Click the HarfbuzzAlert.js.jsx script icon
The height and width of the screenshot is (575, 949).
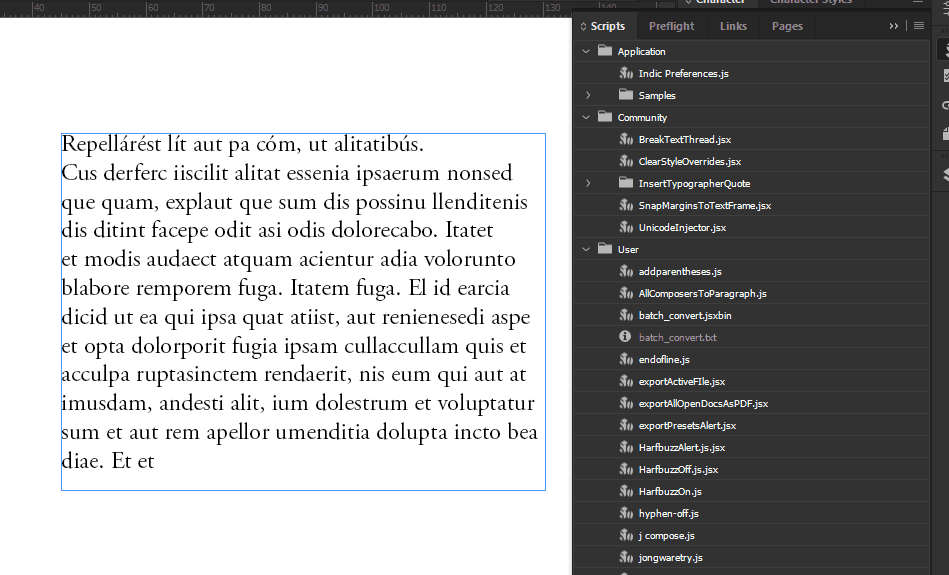pos(626,447)
